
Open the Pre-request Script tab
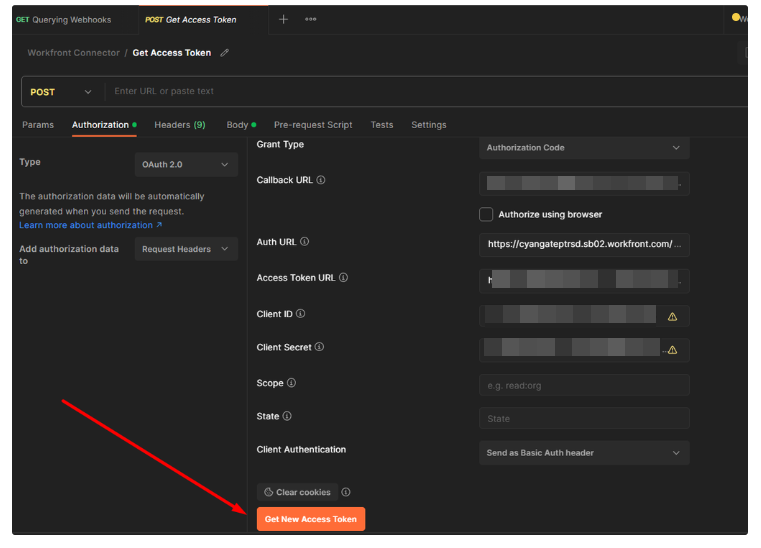coord(313,125)
